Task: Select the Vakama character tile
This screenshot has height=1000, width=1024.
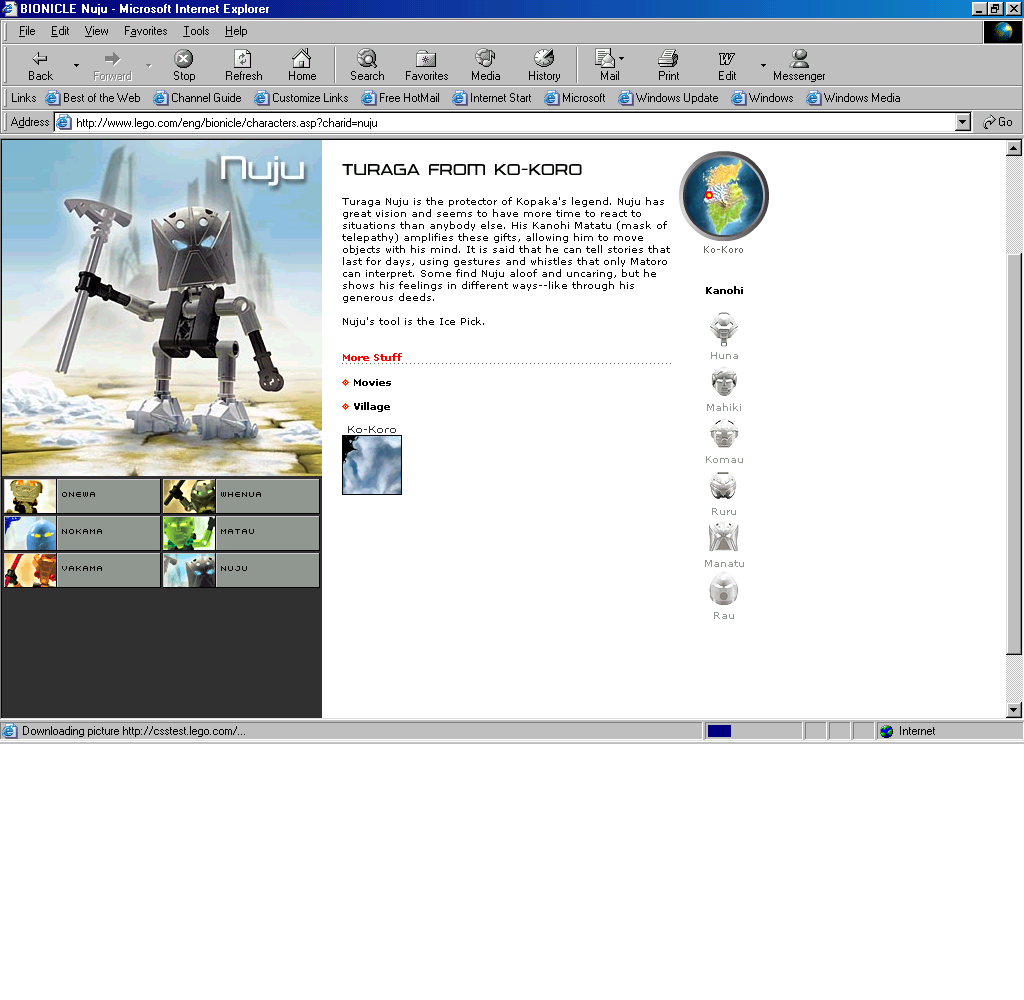Action: pos(81,569)
